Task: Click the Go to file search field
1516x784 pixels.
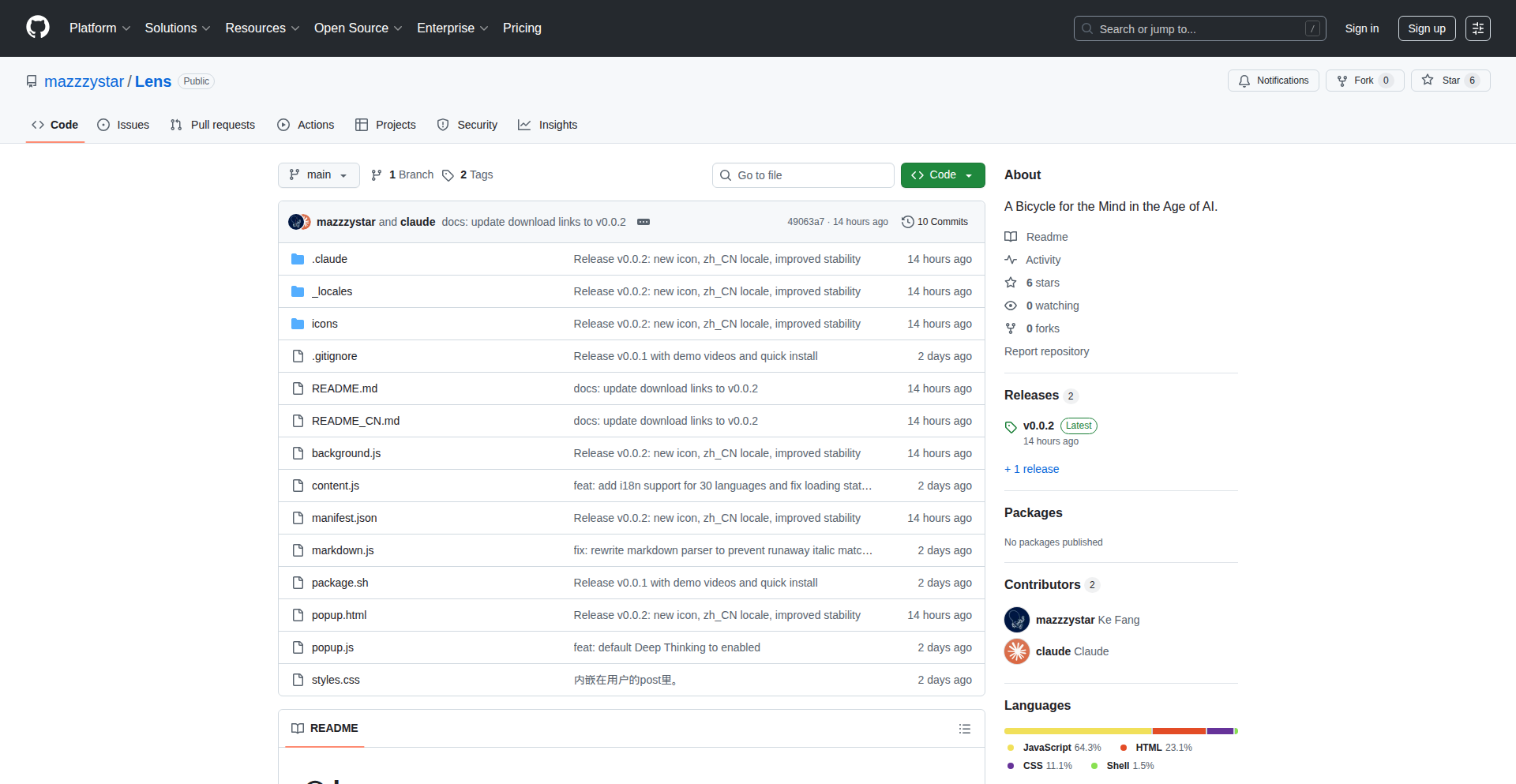Action: [x=803, y=175]
